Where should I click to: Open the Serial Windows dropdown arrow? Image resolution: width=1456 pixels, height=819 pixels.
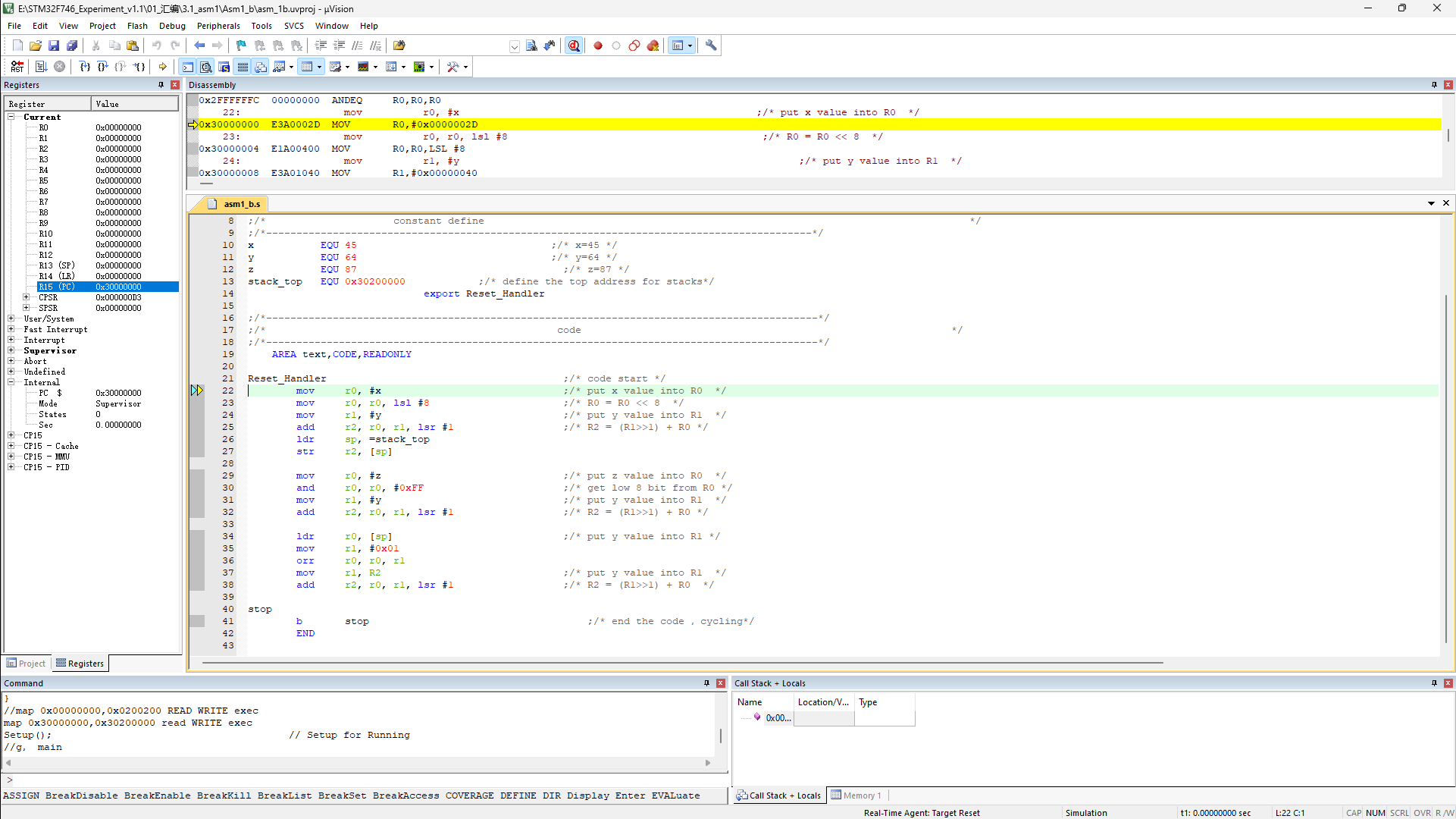(347, 67)
